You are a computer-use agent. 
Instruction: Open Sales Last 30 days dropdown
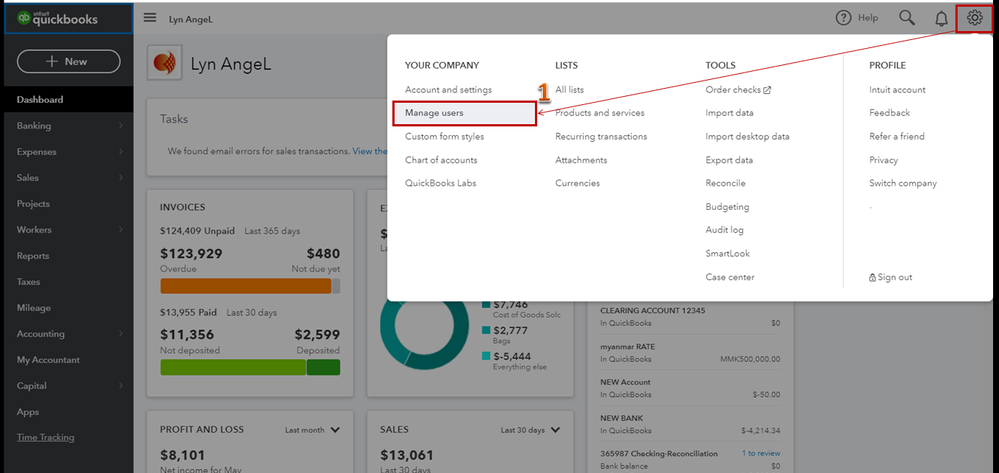click(x=531, y=430)
